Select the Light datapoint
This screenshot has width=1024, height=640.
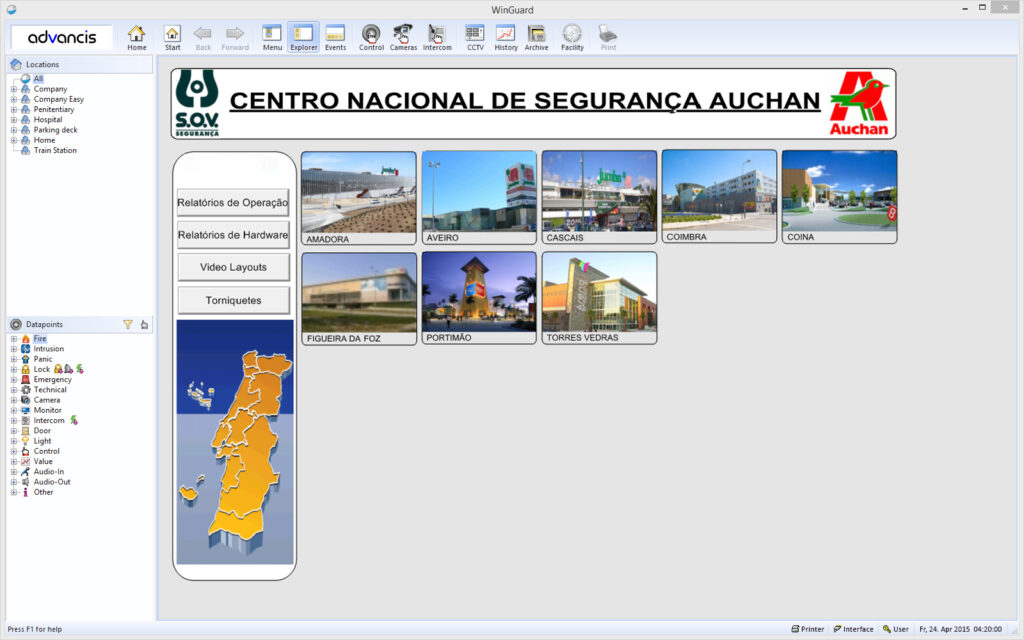click(x=42, y=441)
